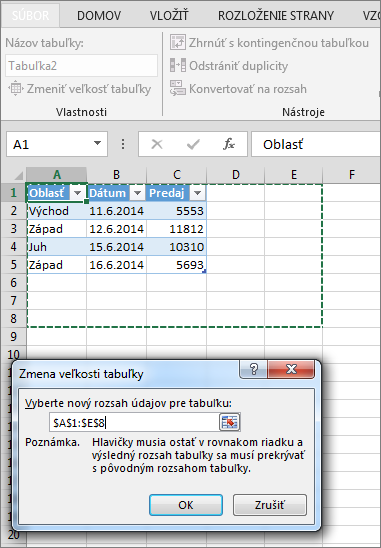
Task: Select column A header
Action: [57, 174]
